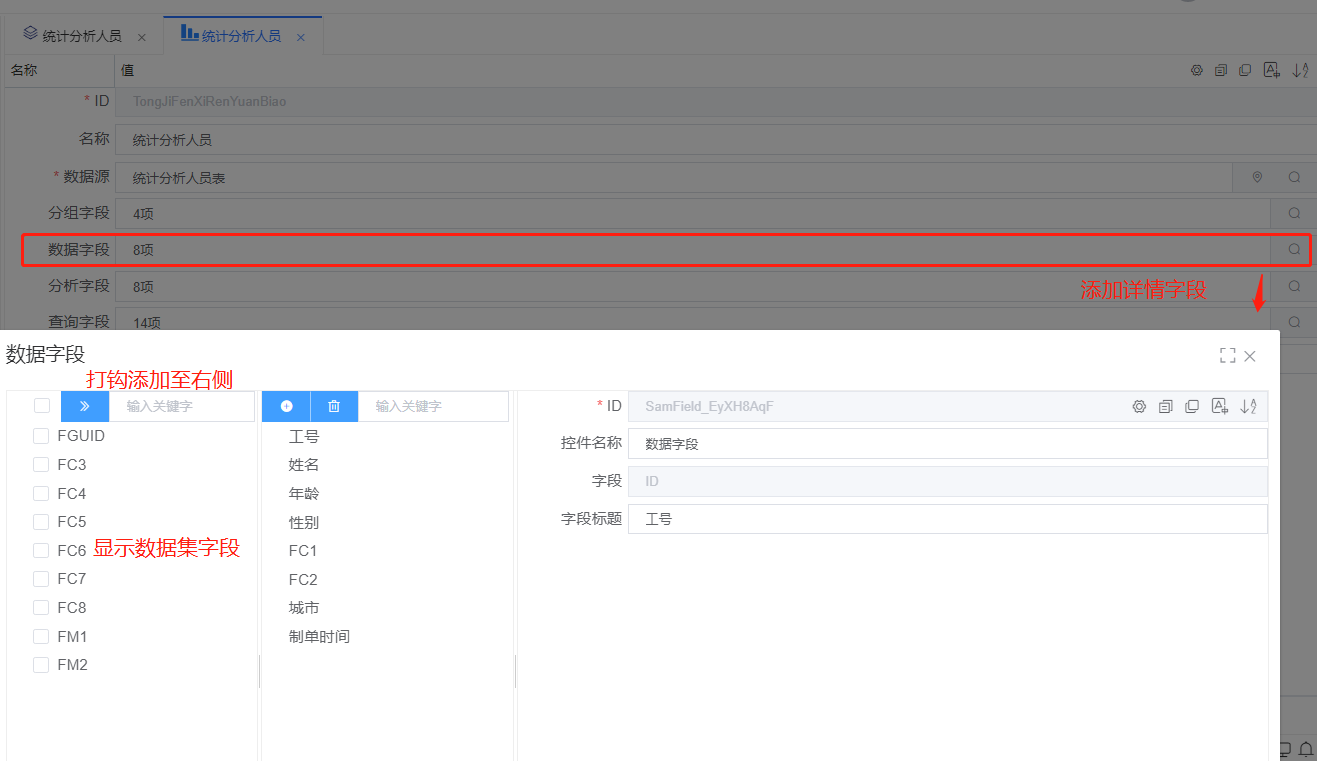Select 姓名 in the added fields list
This screenshot has height=761, width=1317.
304,465
